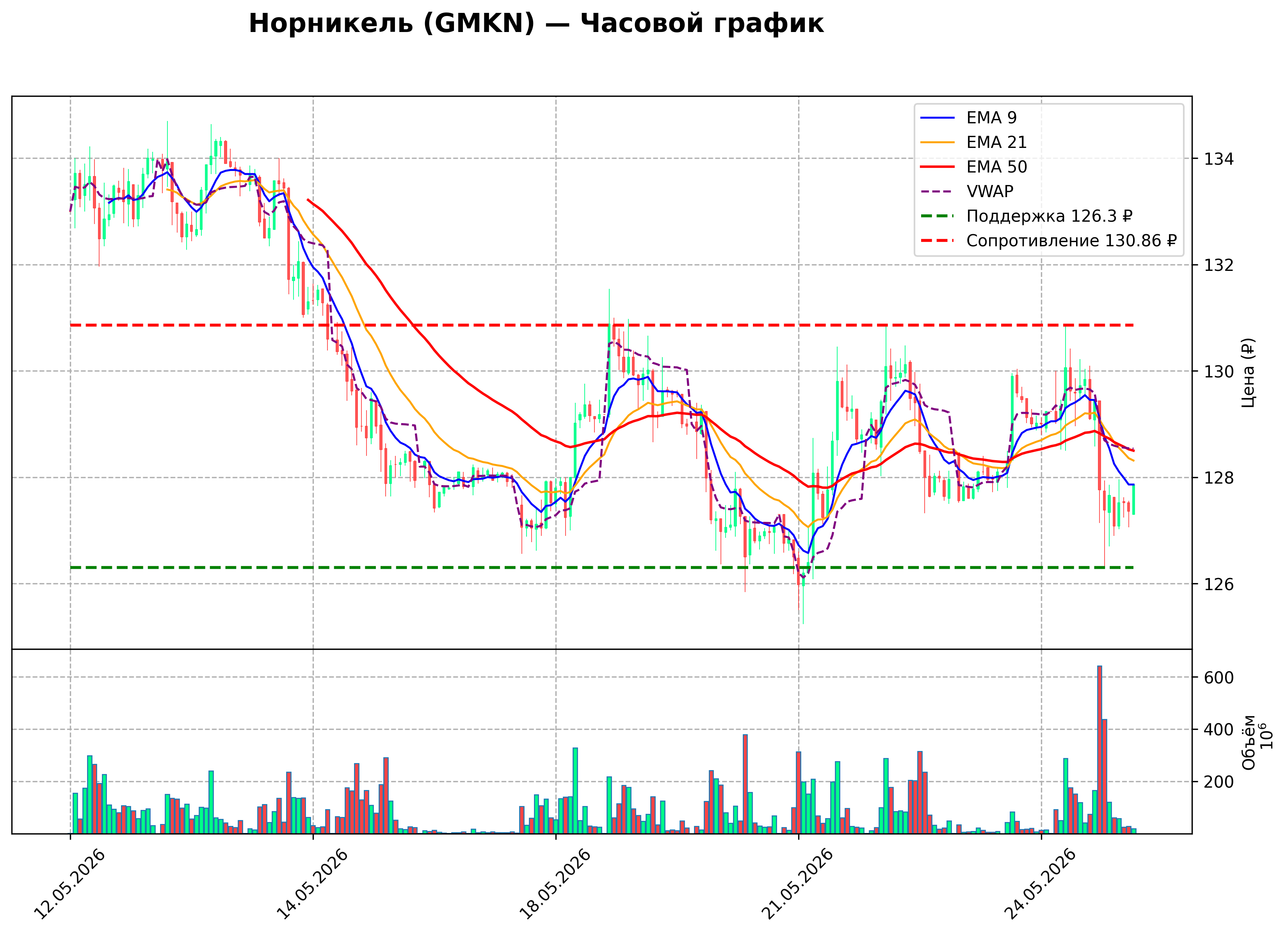
Task: Click the 600 volume axis label
Action: click(1219, 677)
